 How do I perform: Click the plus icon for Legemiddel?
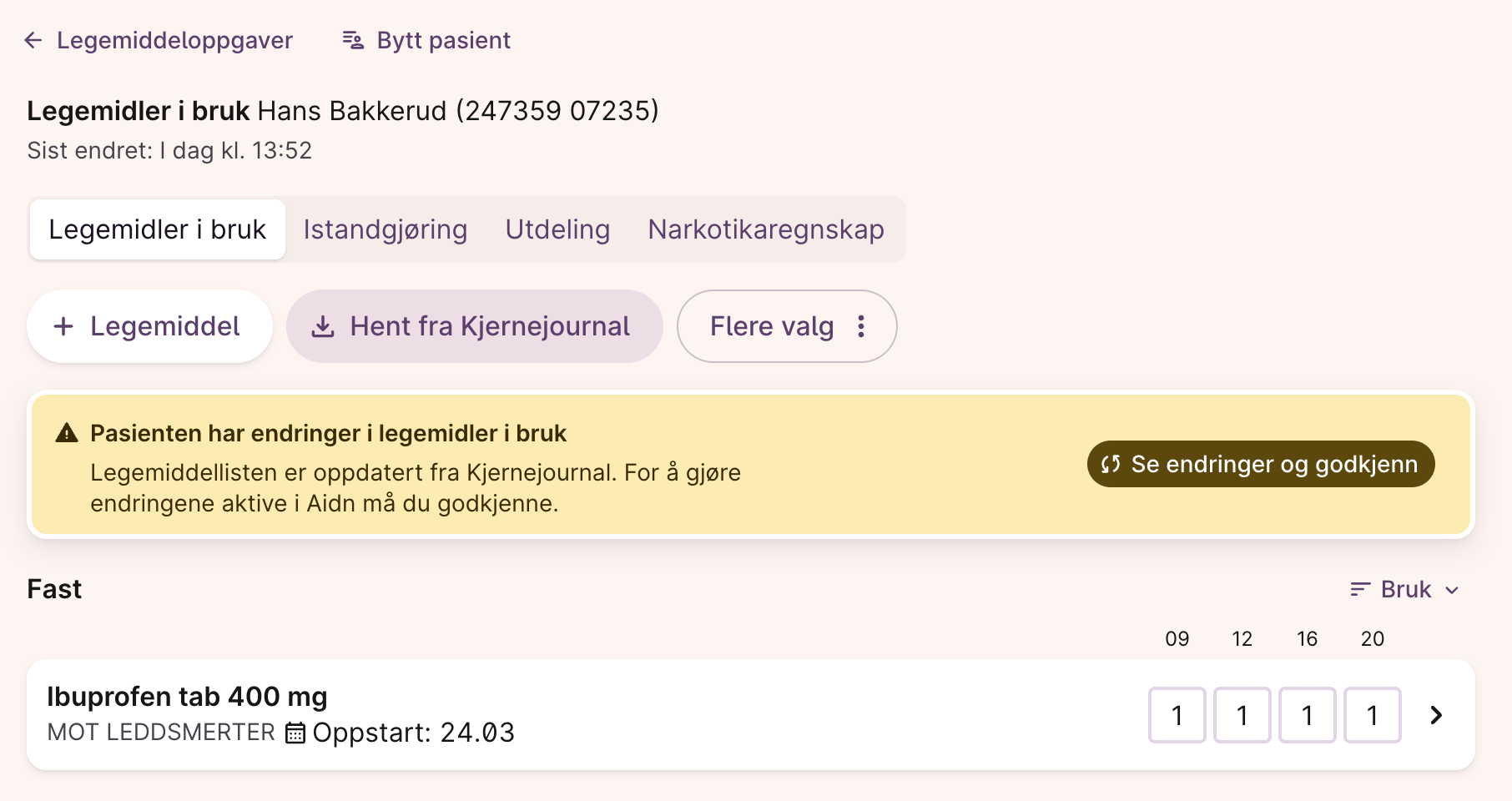(x=63, y=326)
